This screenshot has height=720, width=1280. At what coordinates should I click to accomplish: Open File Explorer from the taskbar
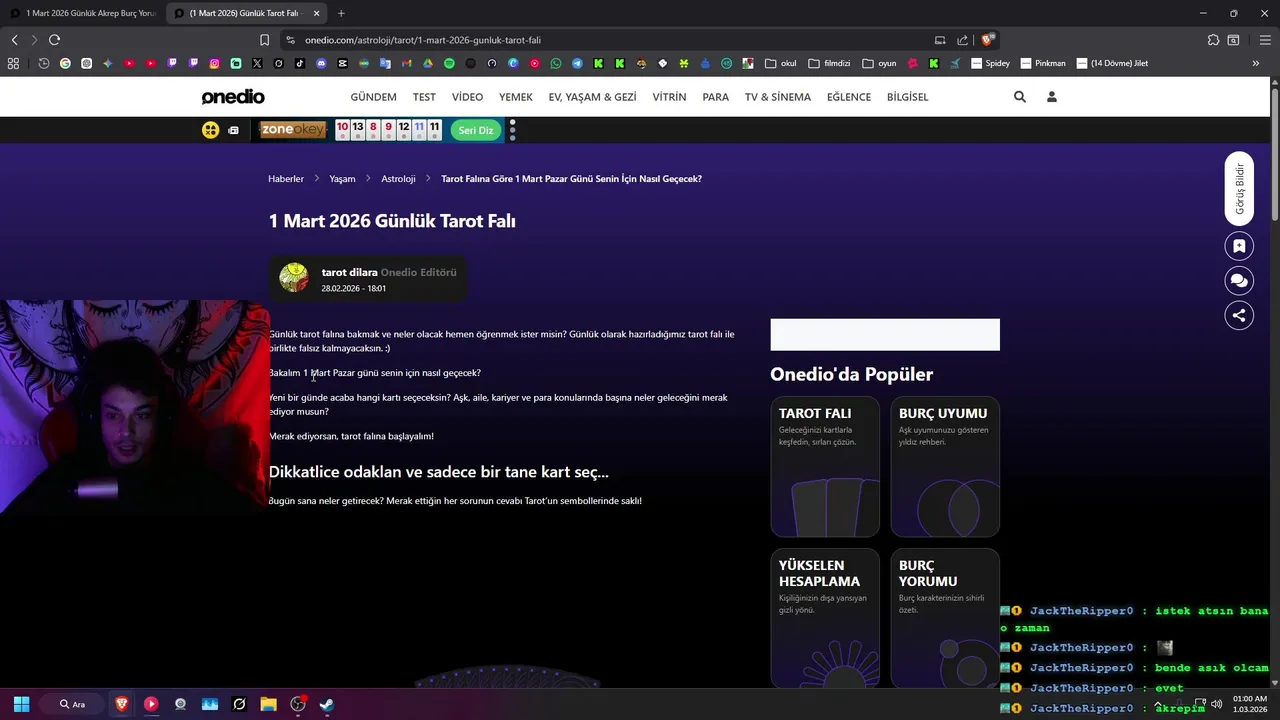tap(268, 704)
